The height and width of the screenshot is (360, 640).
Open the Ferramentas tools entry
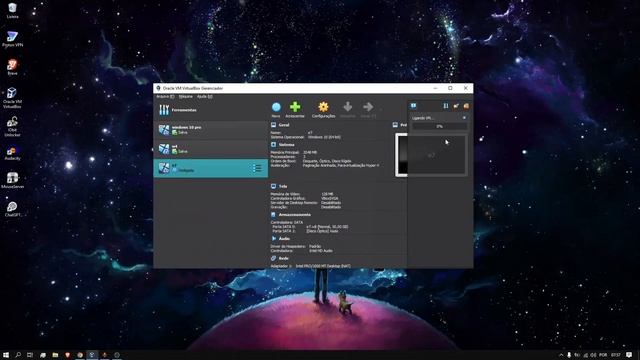point(211,110)
